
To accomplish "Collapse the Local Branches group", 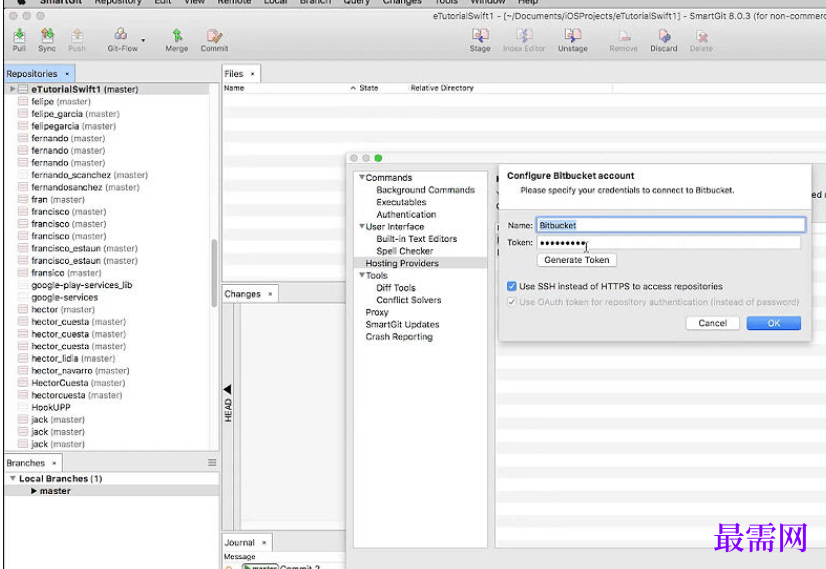I will pos(12,478).
